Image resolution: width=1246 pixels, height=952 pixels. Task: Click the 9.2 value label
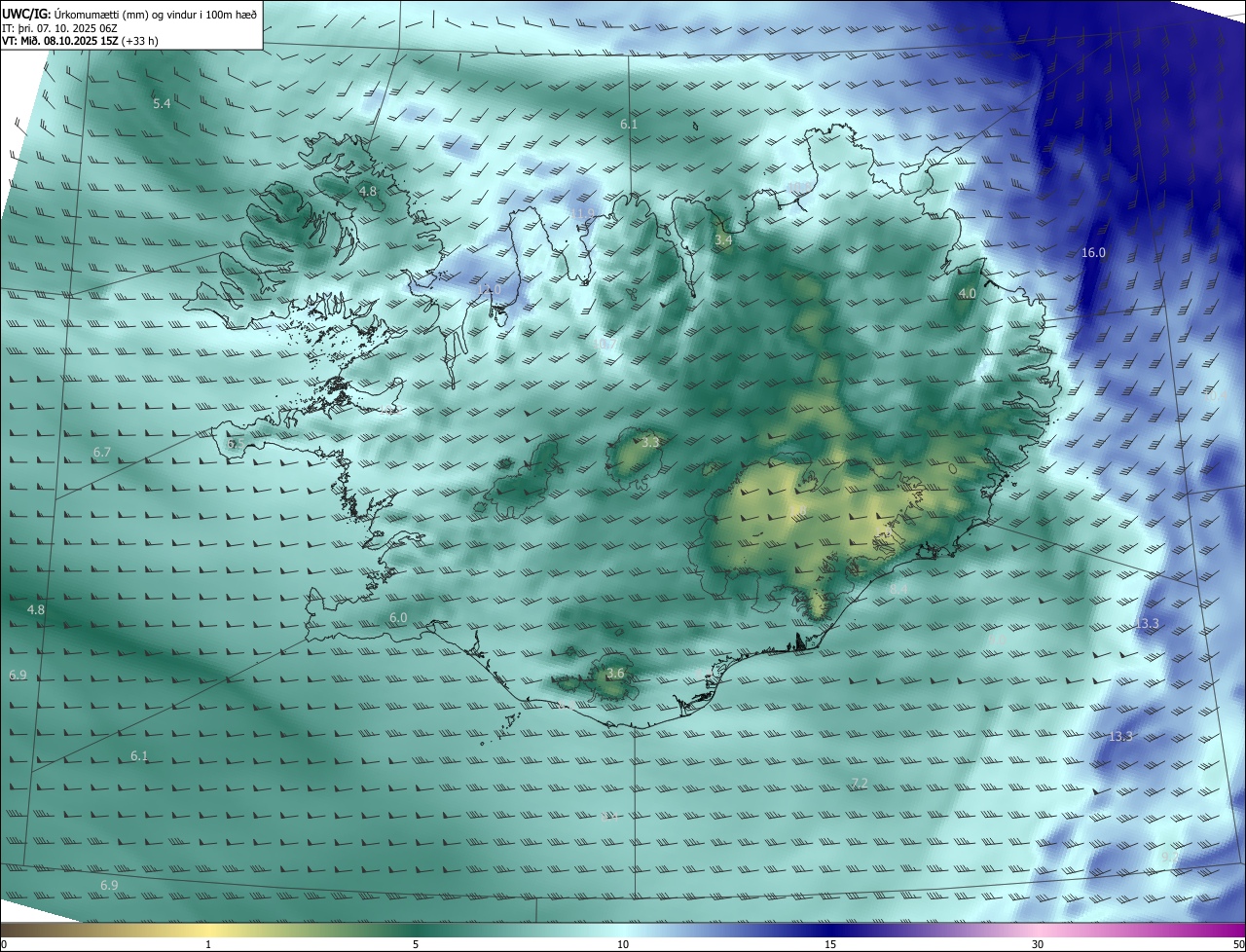point(1170,857)
